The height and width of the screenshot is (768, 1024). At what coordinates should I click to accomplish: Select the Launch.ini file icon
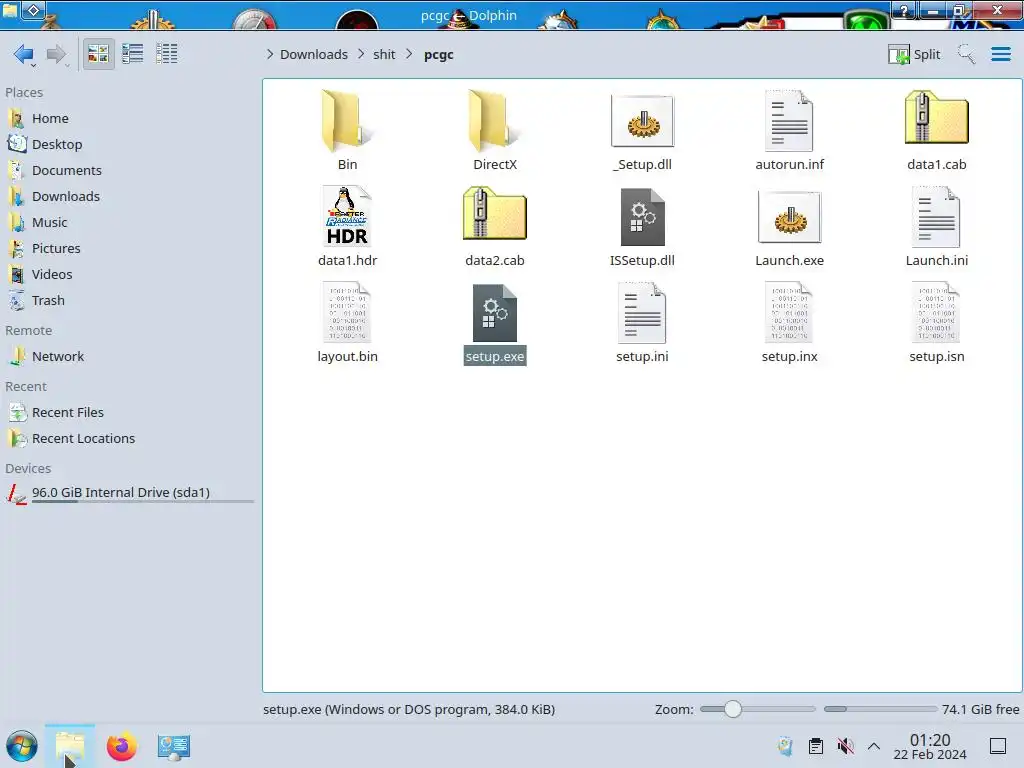(x=936, y=217)
